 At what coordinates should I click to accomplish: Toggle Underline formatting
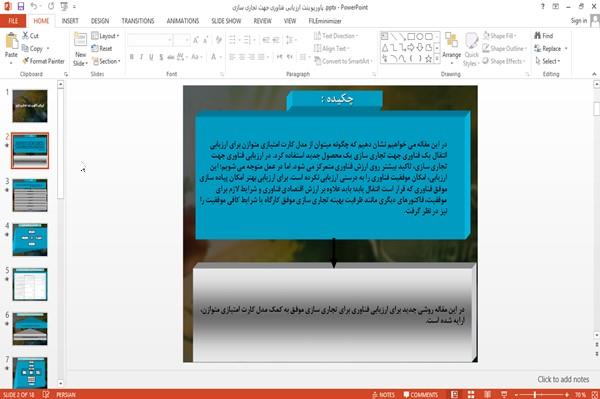pos(151,57)
